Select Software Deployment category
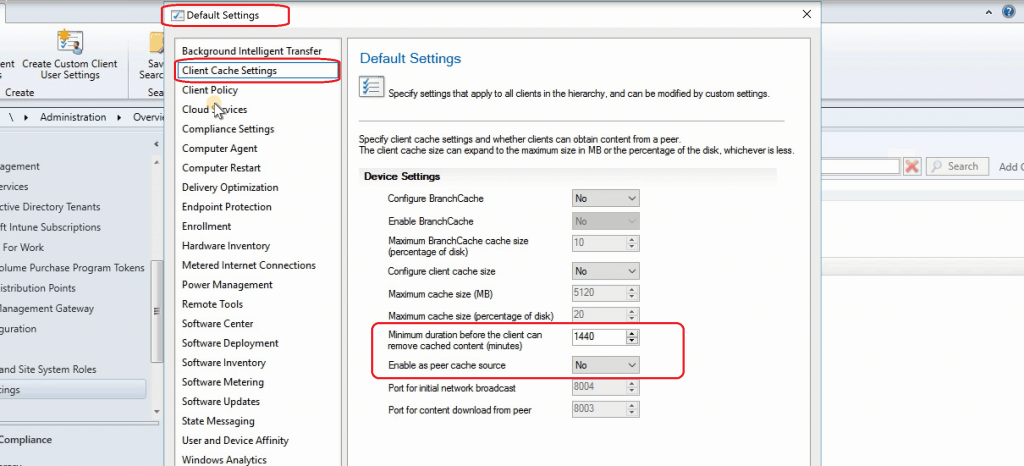Screen dimensions: 1024x466 tap(230, 343)
